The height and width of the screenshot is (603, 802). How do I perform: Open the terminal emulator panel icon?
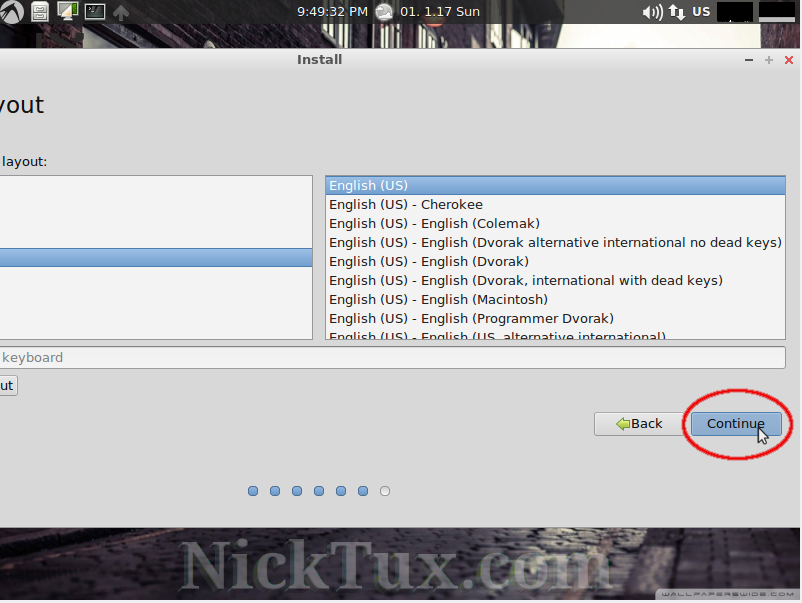point(94,12)
